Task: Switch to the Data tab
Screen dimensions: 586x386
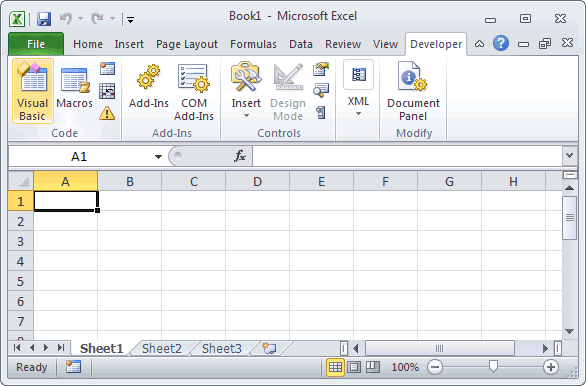Action: click(x=300, y=44)
